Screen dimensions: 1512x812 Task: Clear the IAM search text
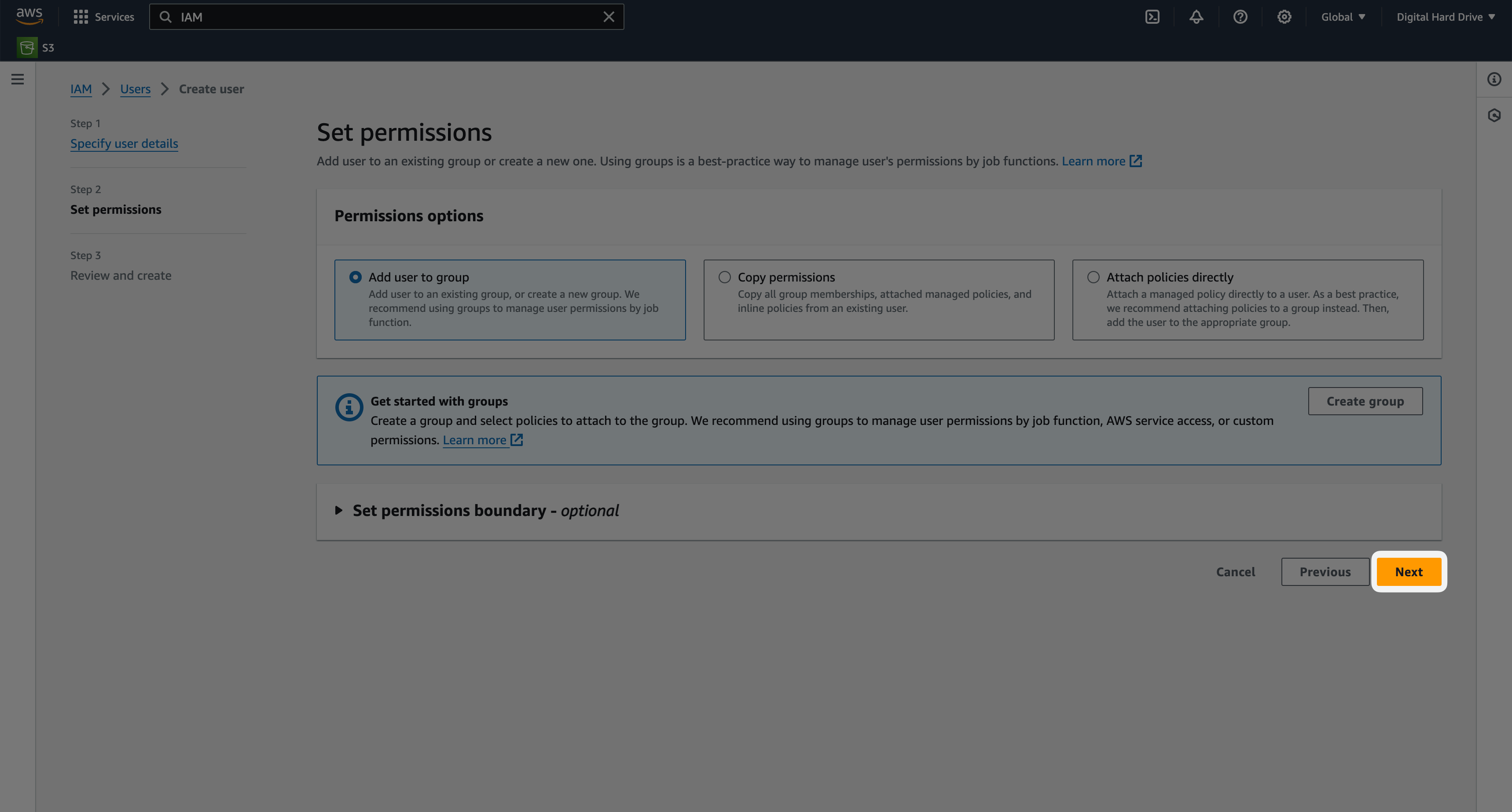[x=609, y=17]
